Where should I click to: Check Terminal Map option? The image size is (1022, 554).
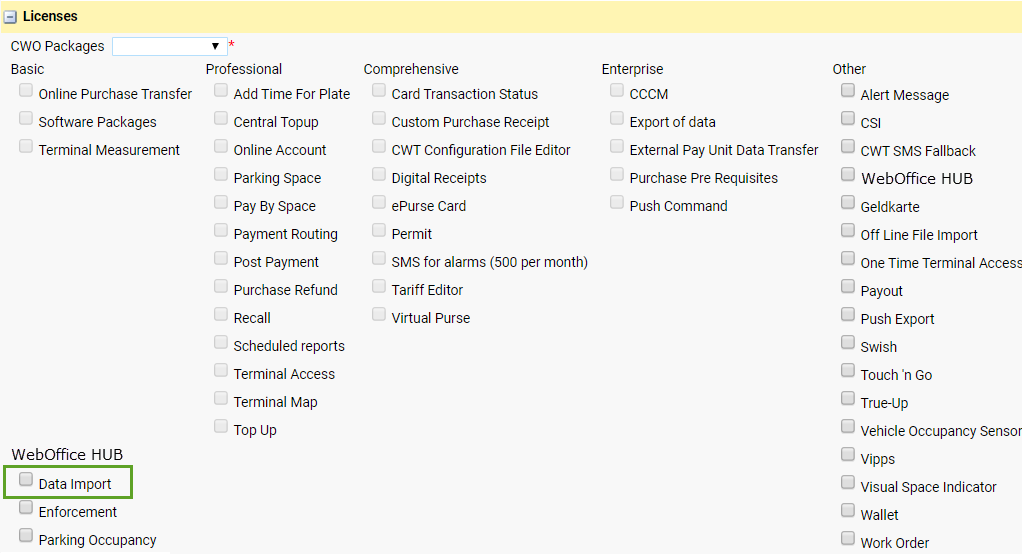tap(221, 398)
